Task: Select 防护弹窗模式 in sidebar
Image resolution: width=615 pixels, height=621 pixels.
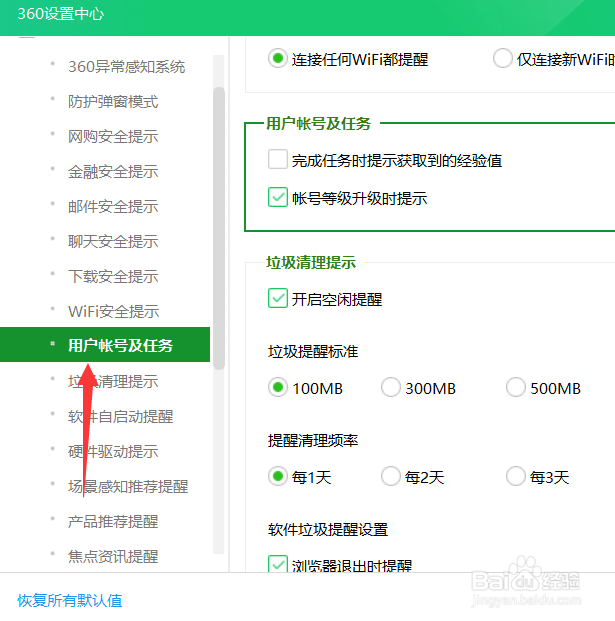Action: (x=113, y=101)
